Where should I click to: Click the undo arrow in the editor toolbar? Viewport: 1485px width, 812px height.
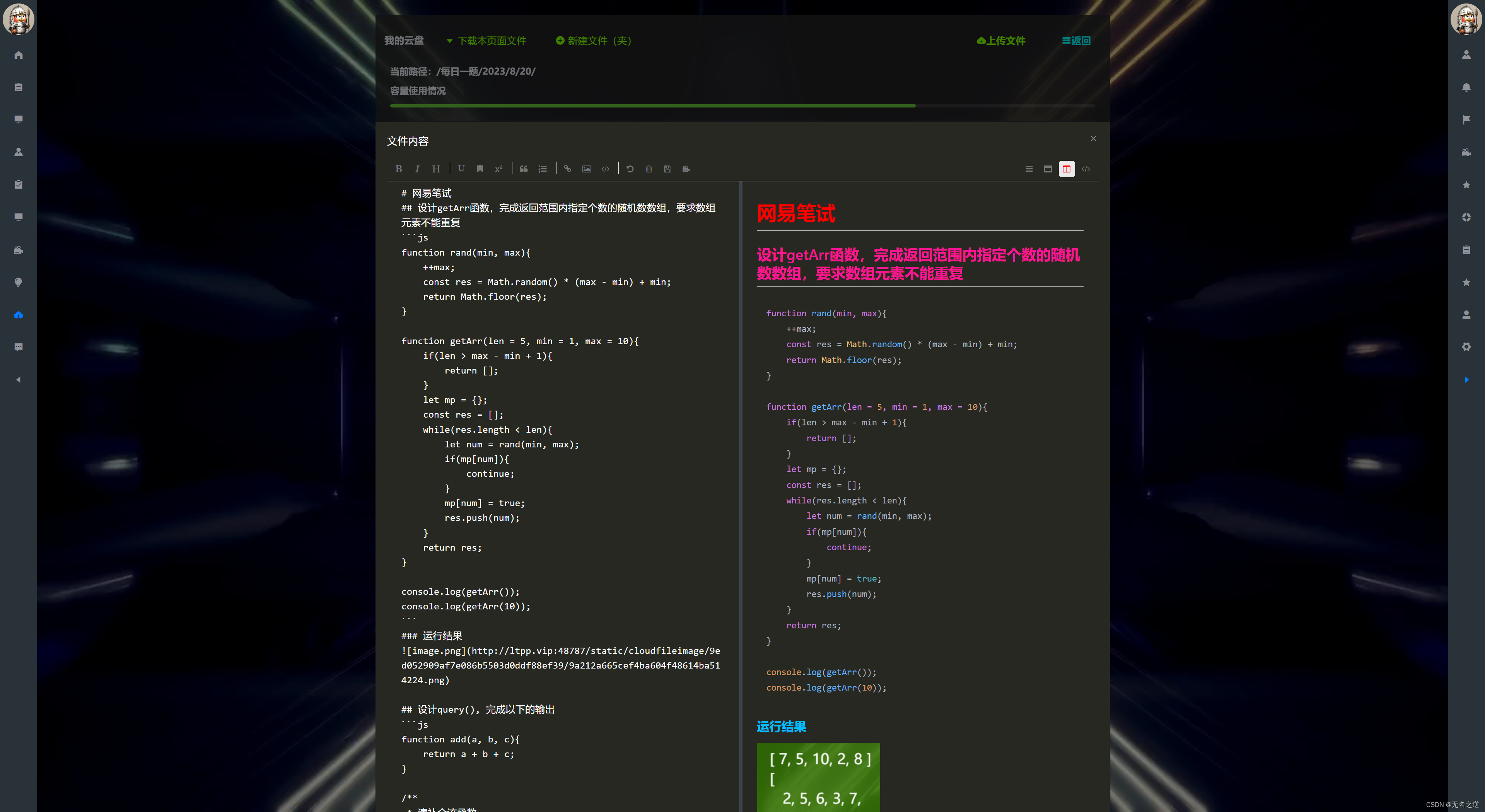[x=630, y=169]
